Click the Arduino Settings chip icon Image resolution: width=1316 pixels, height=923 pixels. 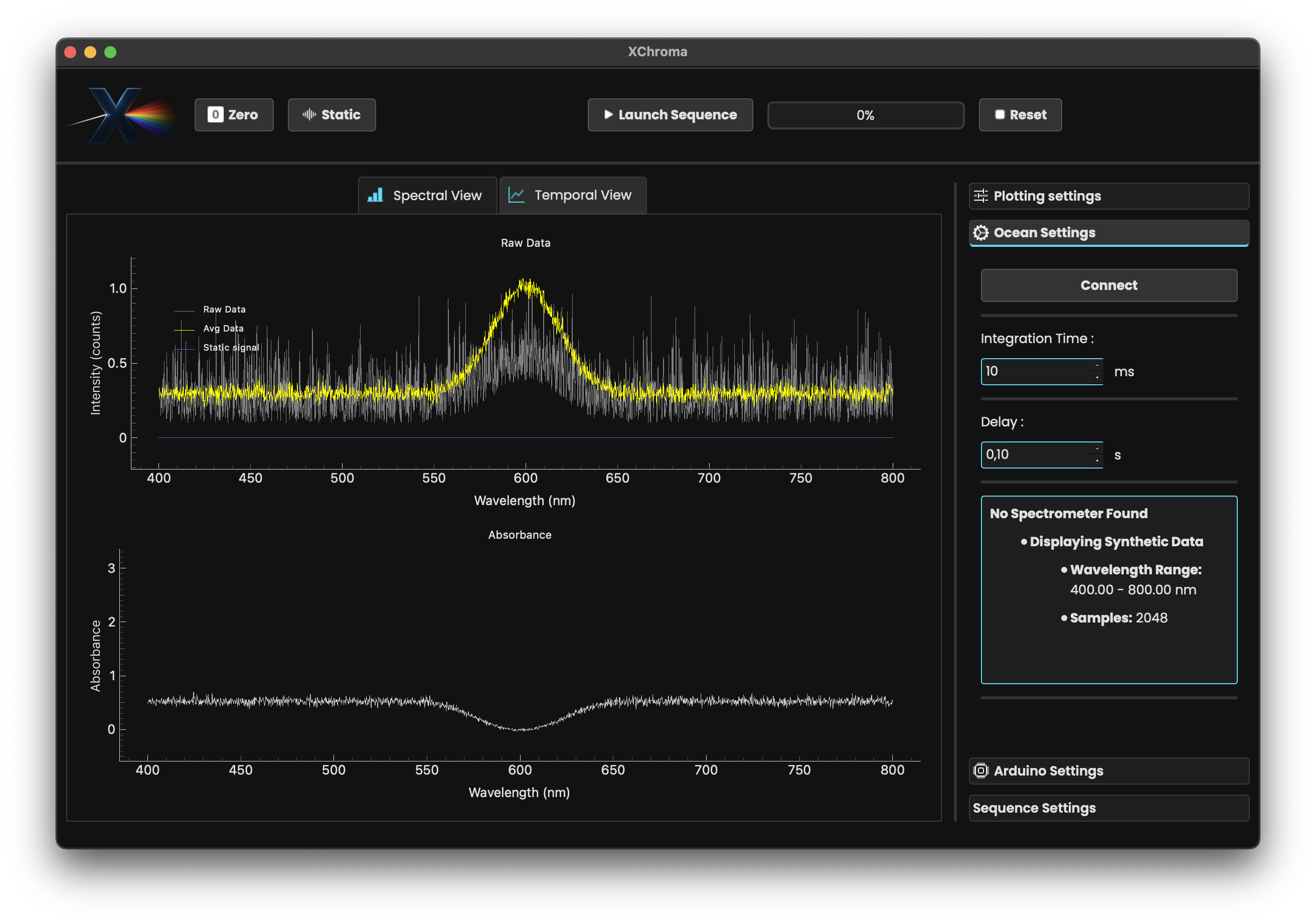[x=980, y=771]
